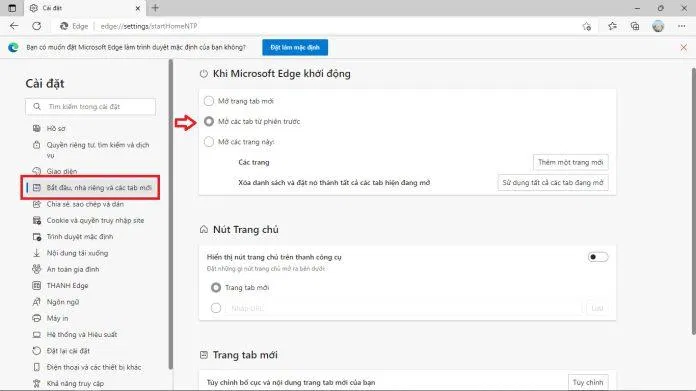696x391 pixels.
Task: Click the Đặt làm mặc định button
Action: 295,47
